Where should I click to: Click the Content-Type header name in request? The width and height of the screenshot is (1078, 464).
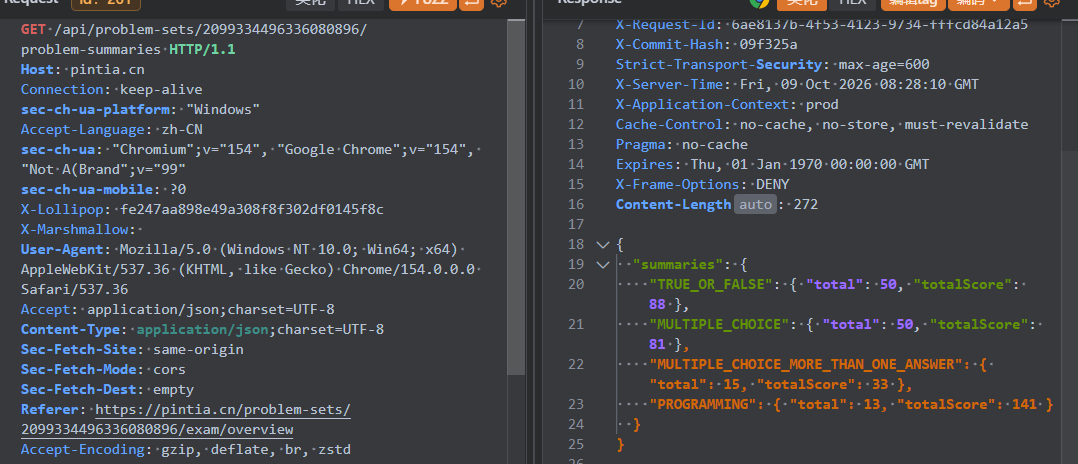70,329
